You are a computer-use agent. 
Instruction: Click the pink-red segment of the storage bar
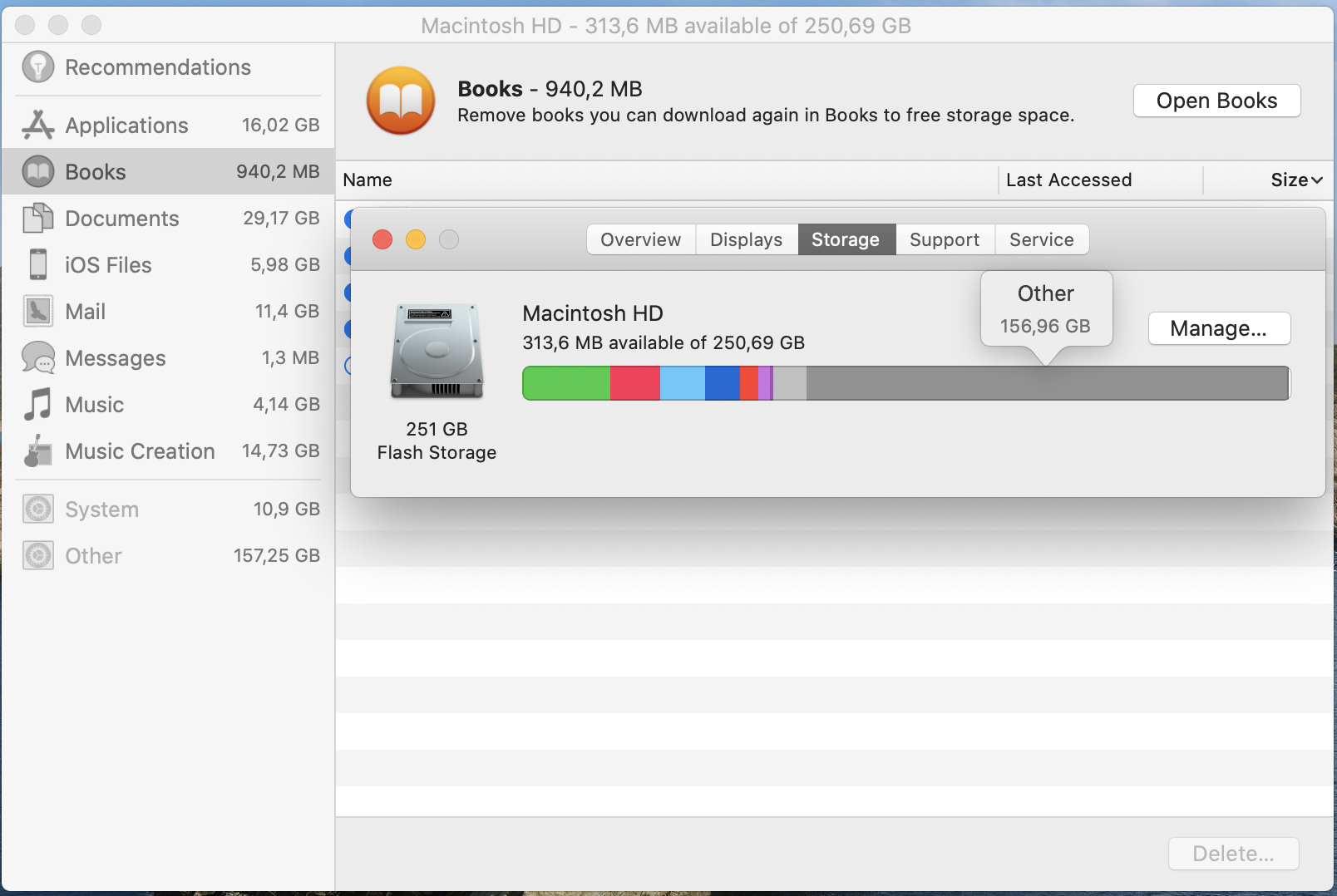tap(635, 383)
